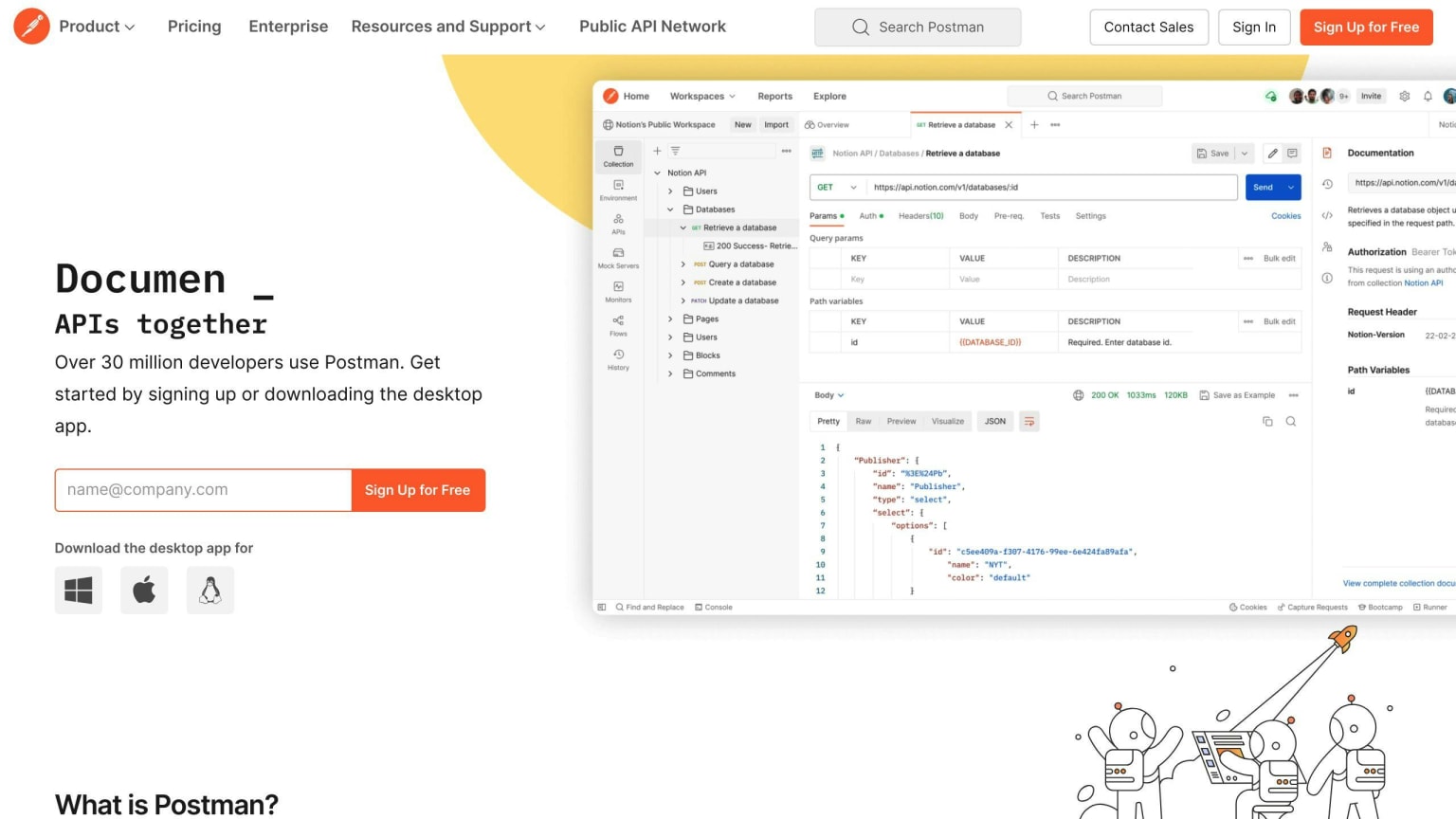This screenshot has height=819, width=1456.
Task: Click the edit pencil icon beside Save
Action: click(x=1273, y=154)
